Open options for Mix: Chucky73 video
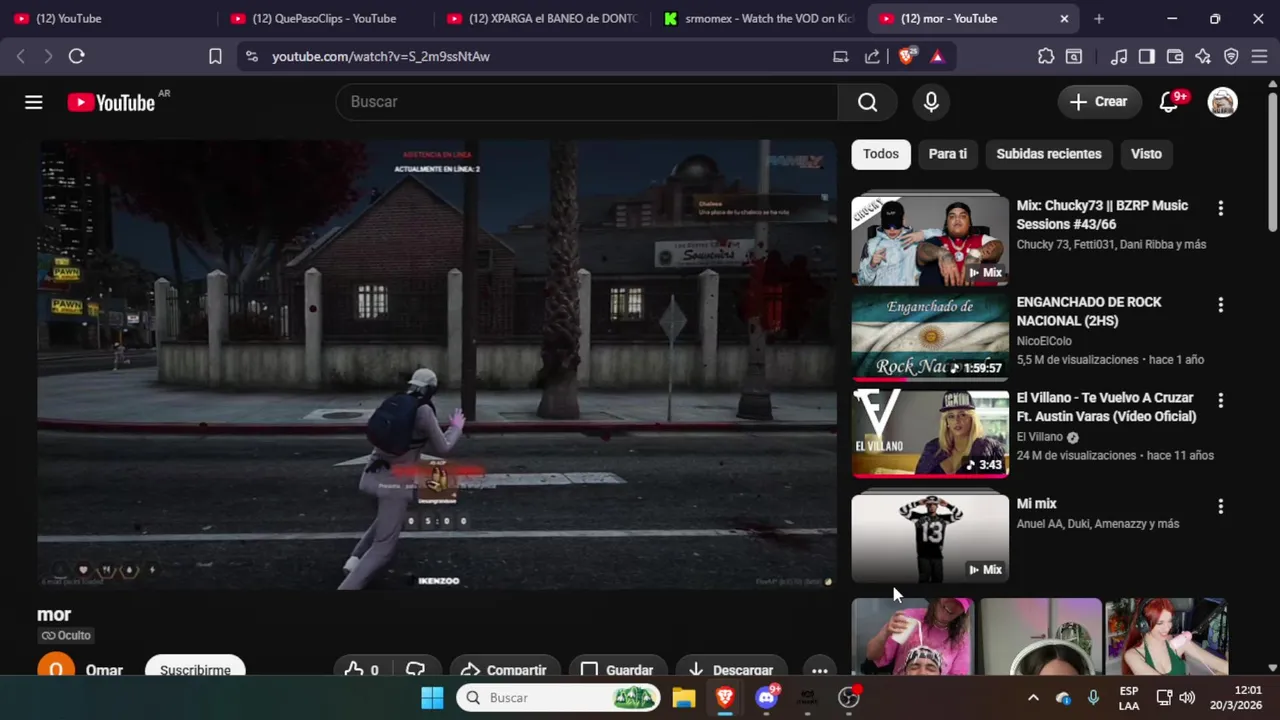 coord(1220,208)
